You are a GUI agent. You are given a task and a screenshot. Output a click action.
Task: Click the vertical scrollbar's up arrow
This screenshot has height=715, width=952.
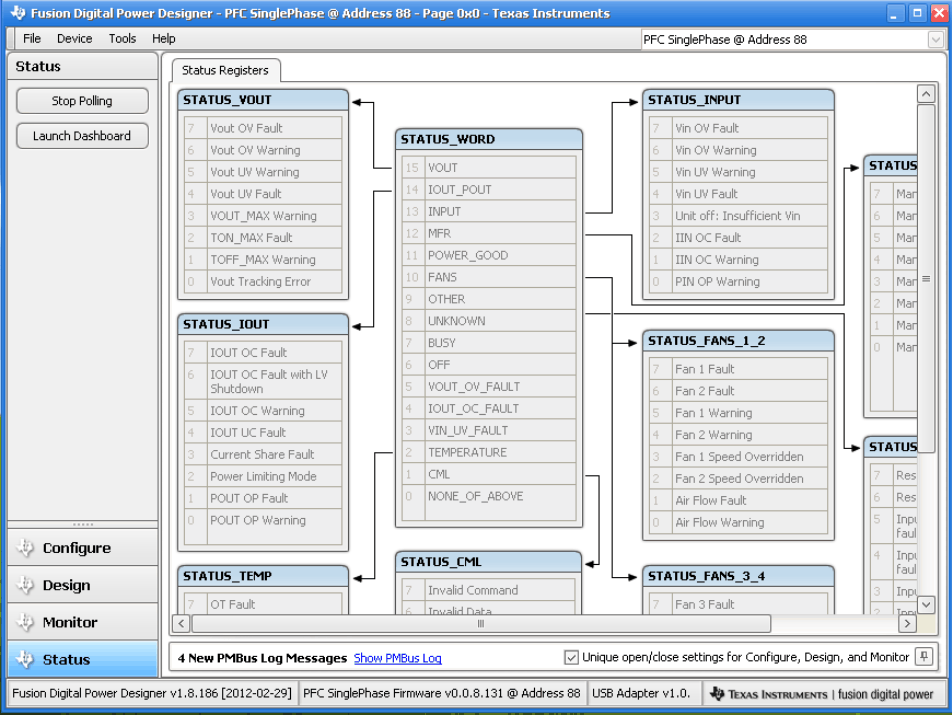pyautogui.click(x=926, y=93)
